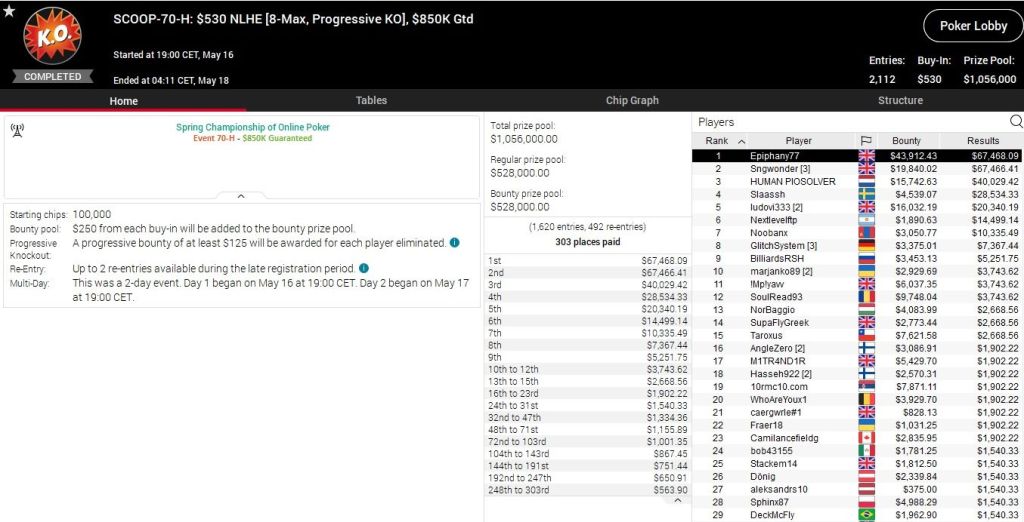Image resolution: width=1024 pixels, height=522 pixels.
Task: Switch to the Tables tab
Action: 371,100
